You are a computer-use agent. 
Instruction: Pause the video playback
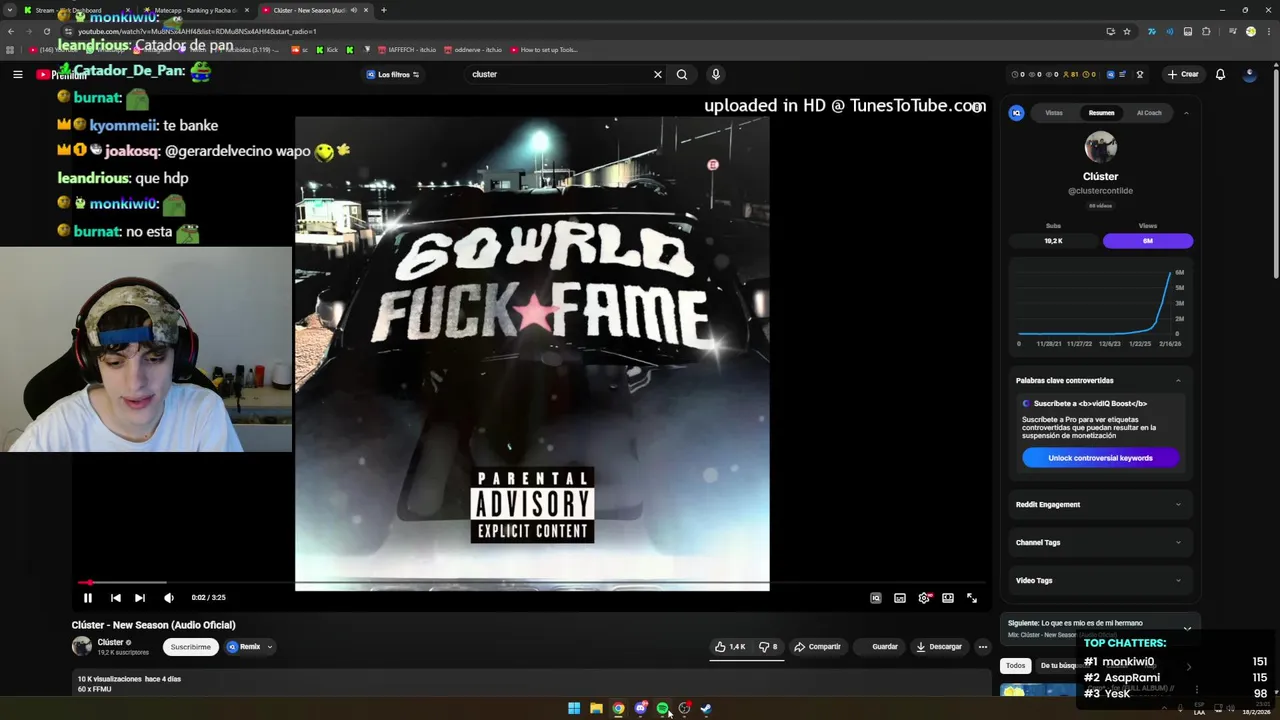point(88,598)
